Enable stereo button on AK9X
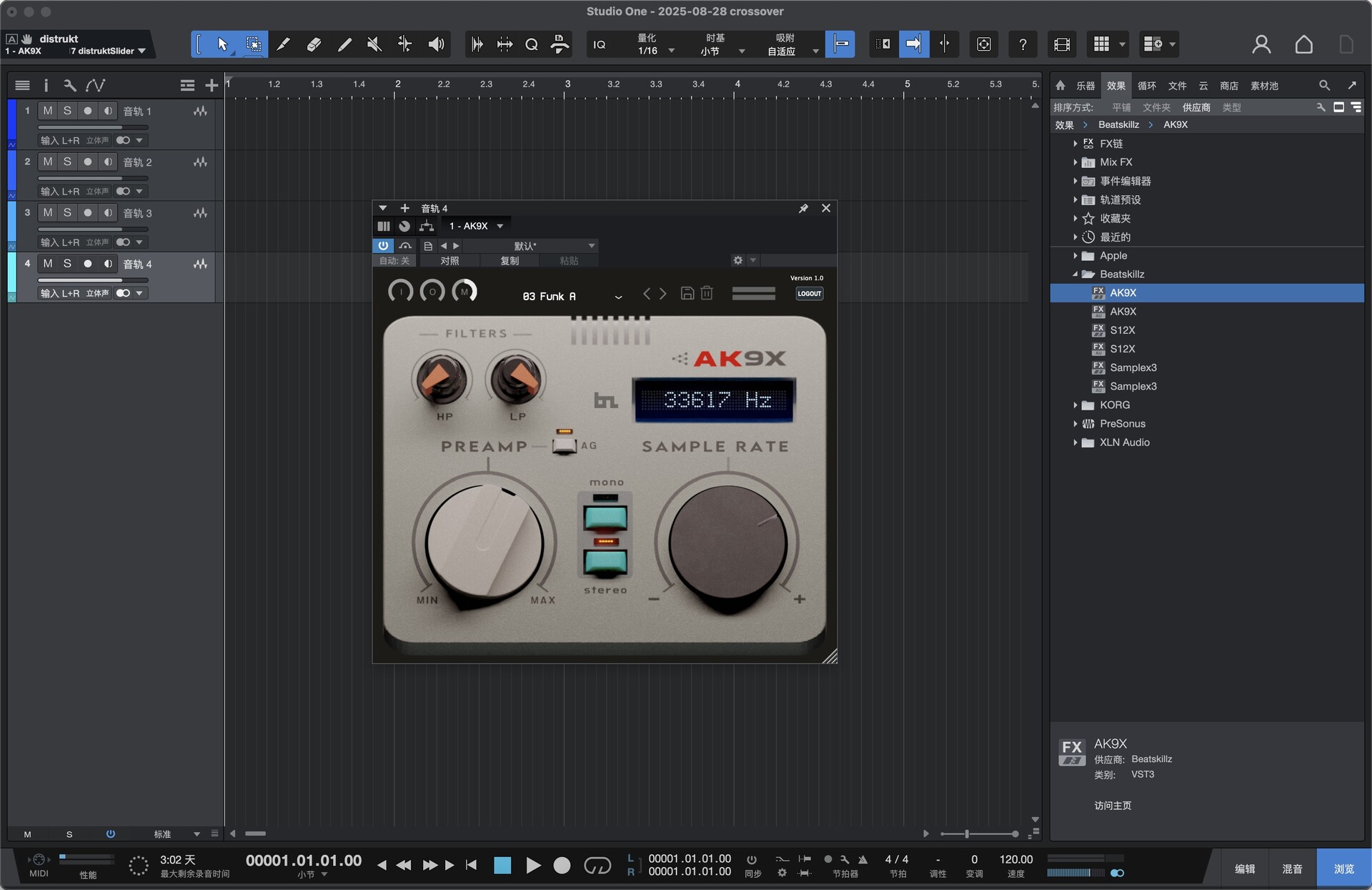The width and height of the screenshot is (1372, 890). point(605,562)
